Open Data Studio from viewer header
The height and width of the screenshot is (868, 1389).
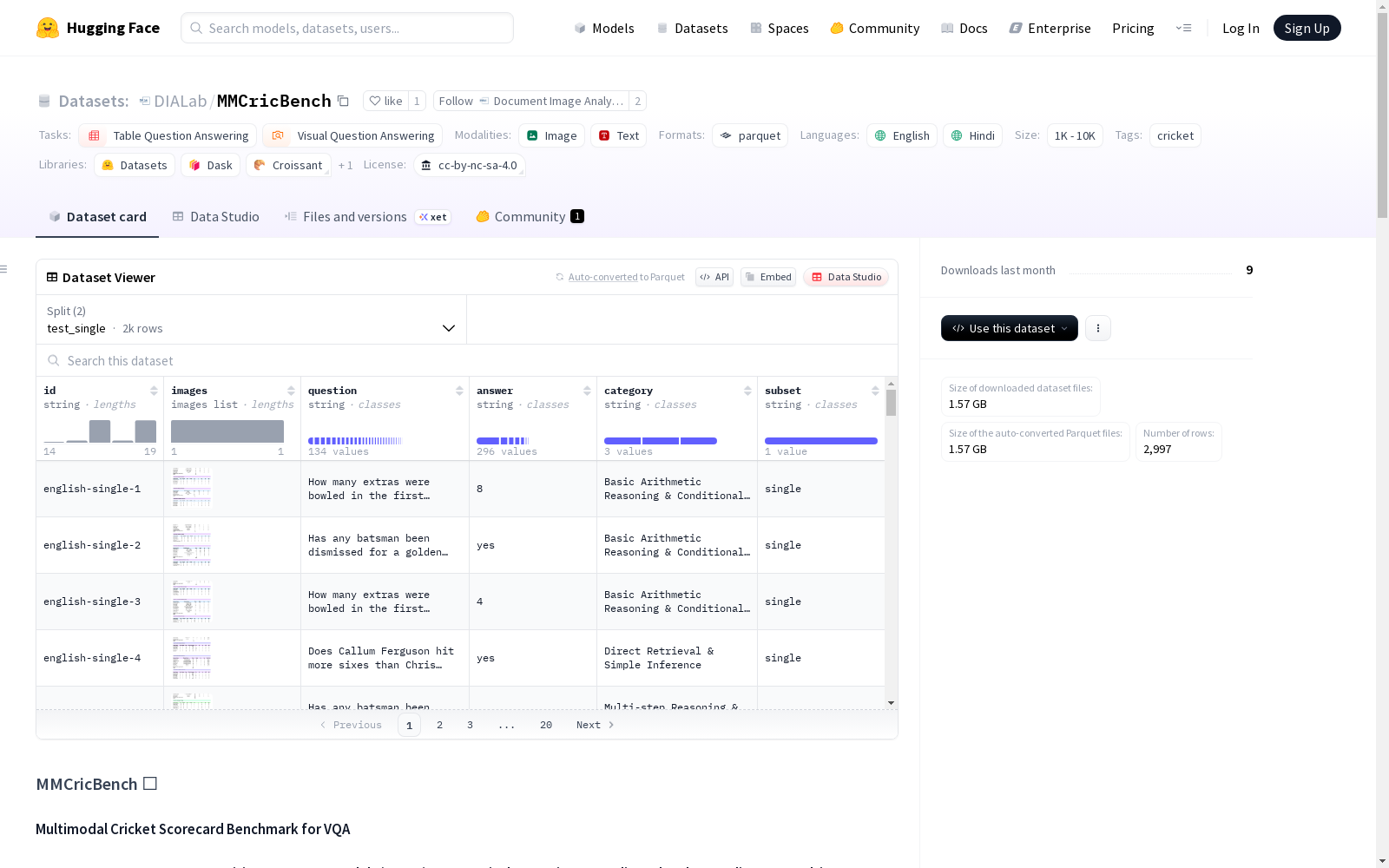click(846, 277)
